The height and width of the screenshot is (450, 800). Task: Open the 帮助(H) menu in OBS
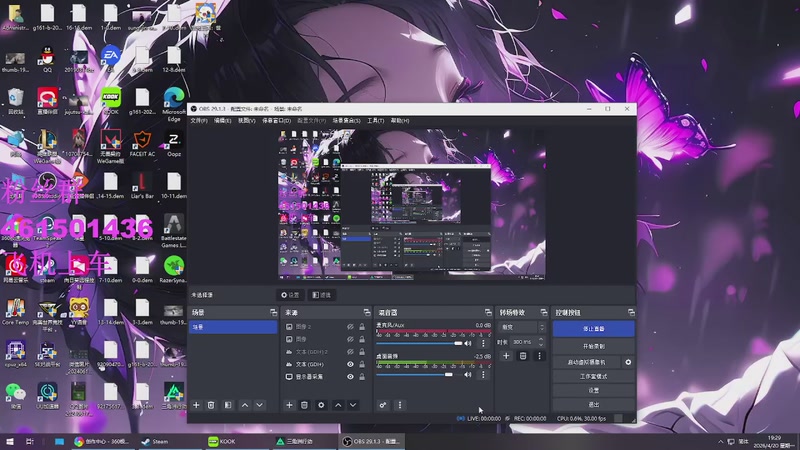(x=400, y=121)
